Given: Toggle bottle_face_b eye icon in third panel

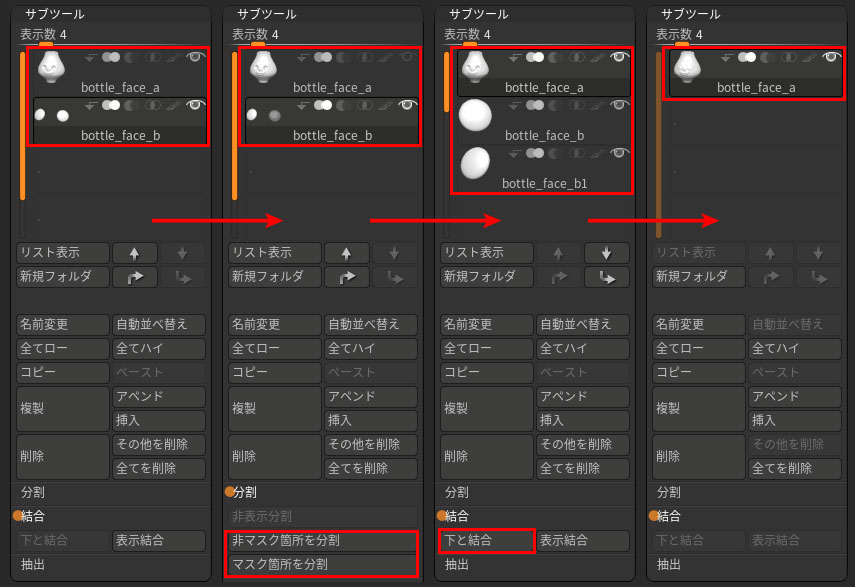Looking at the screenshot, I should (619, 105).
